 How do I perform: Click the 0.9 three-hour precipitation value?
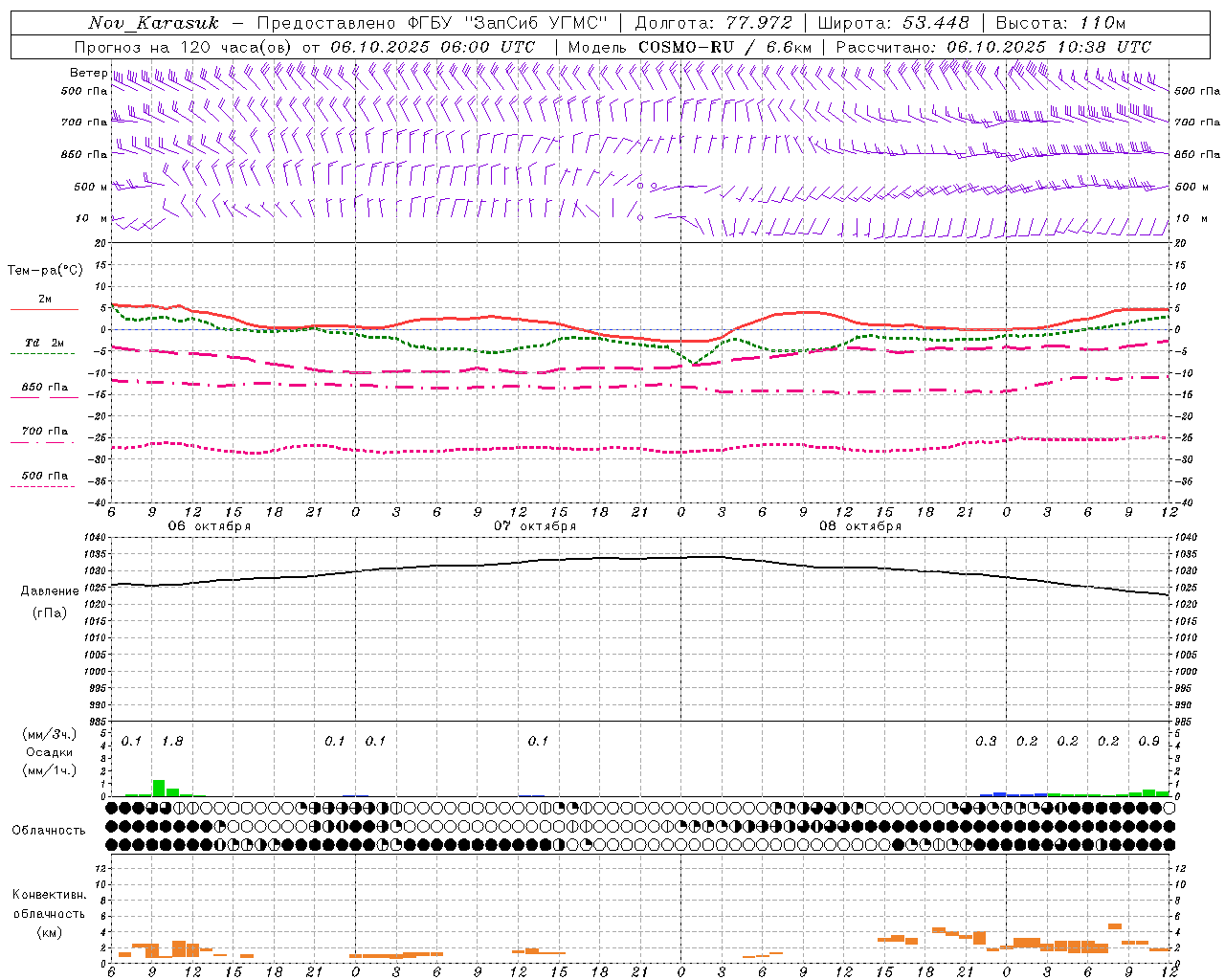[x=1149, y=742]
